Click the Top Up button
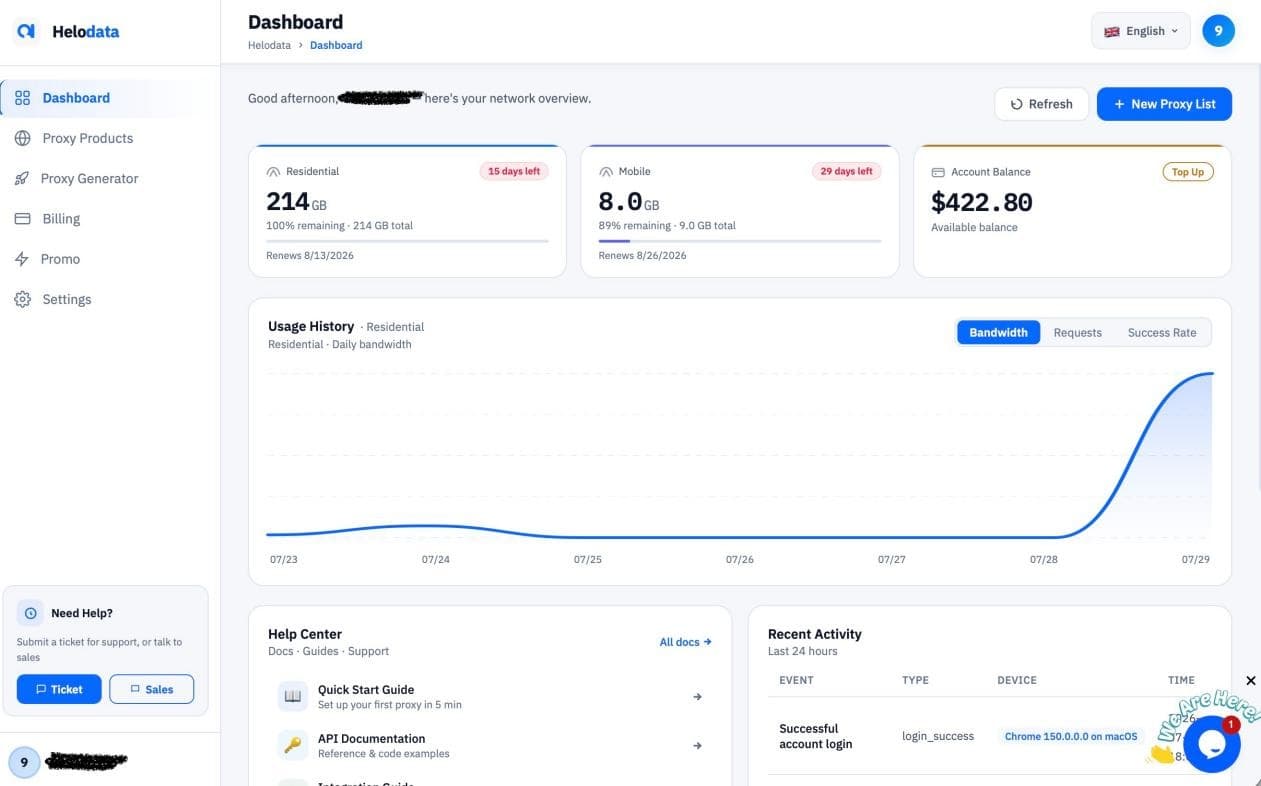Image resolution: width=1261 pixels, height=786 pixels. click(1188, 172)
